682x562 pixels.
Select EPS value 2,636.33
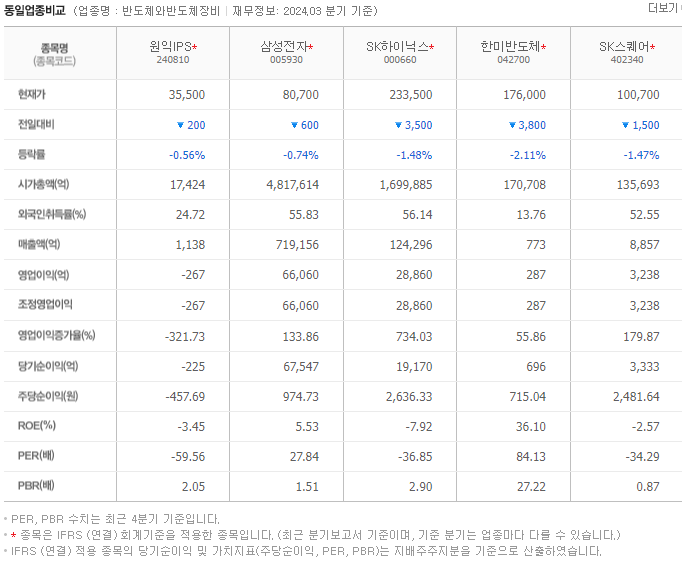409,397
